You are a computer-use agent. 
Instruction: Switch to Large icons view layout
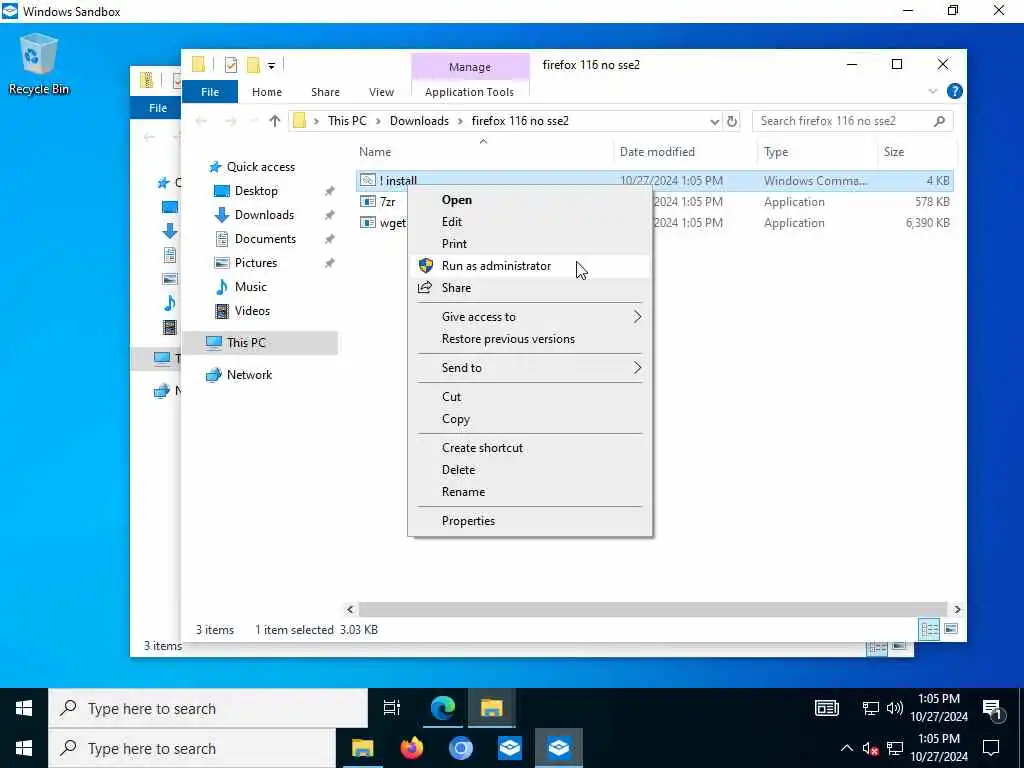click(952, 630)
